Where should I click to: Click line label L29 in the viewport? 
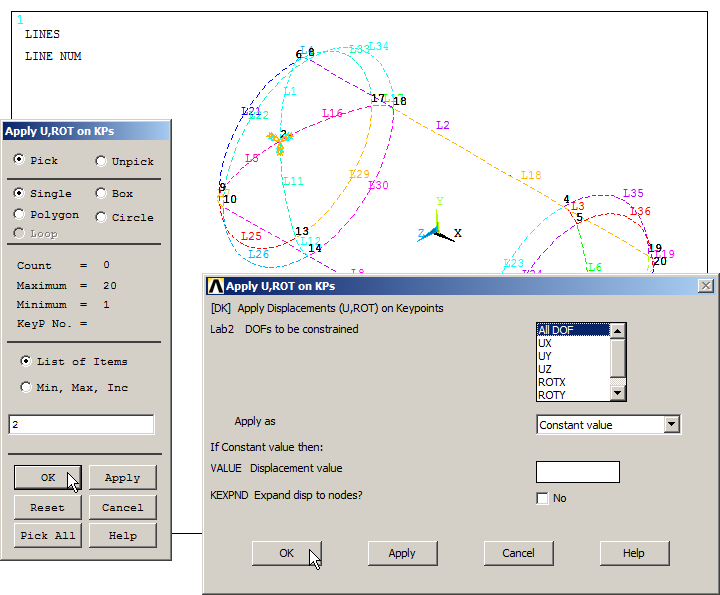pos(359,174)
